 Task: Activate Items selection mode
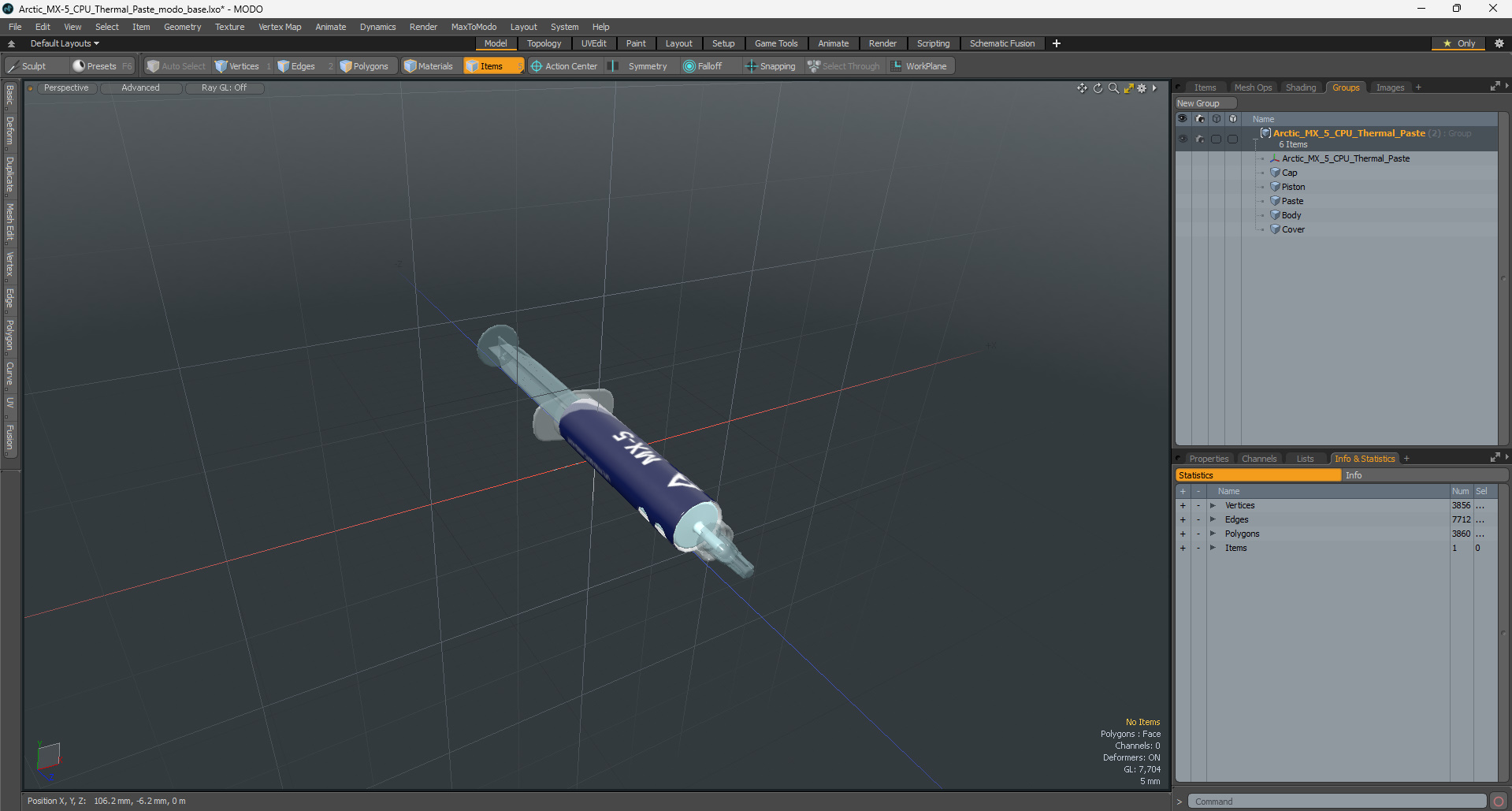(x=492, y=66)
